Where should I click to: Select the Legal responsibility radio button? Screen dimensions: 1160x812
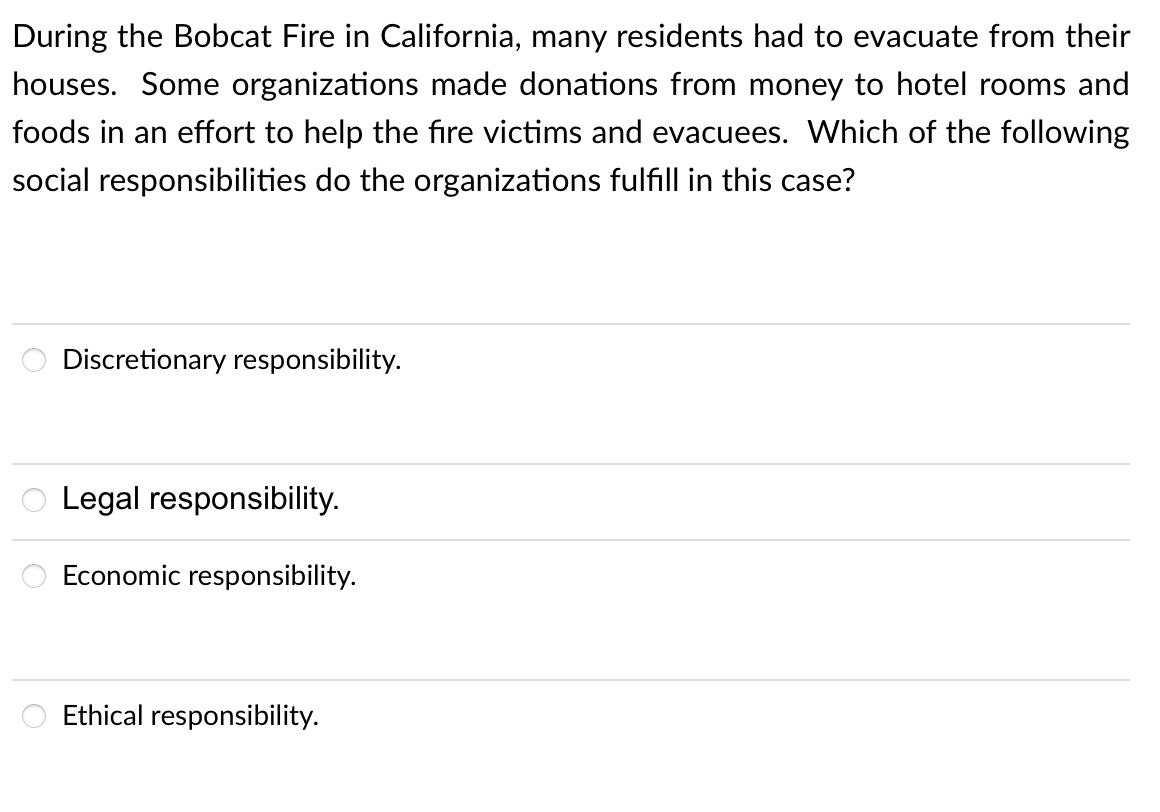(34, 501)
